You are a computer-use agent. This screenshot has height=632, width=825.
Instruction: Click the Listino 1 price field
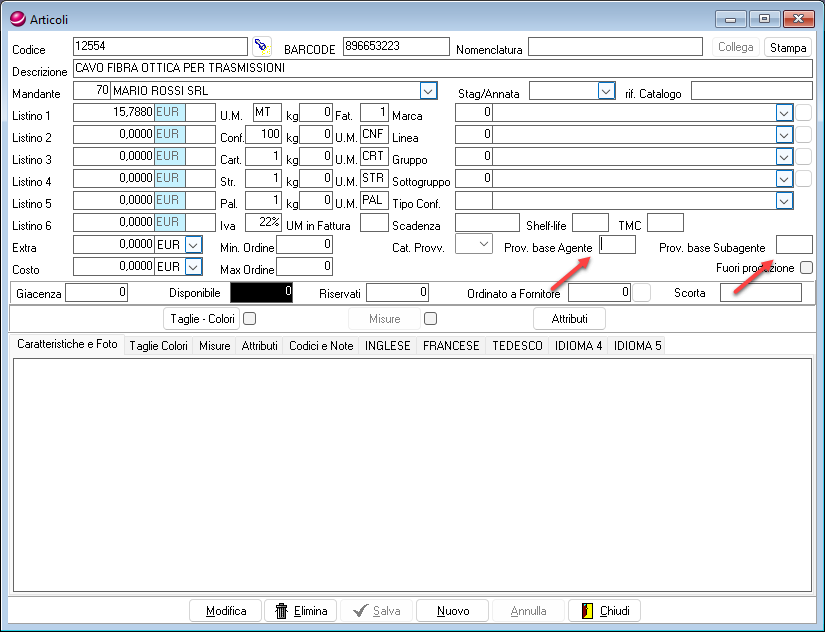pos(113,113)
